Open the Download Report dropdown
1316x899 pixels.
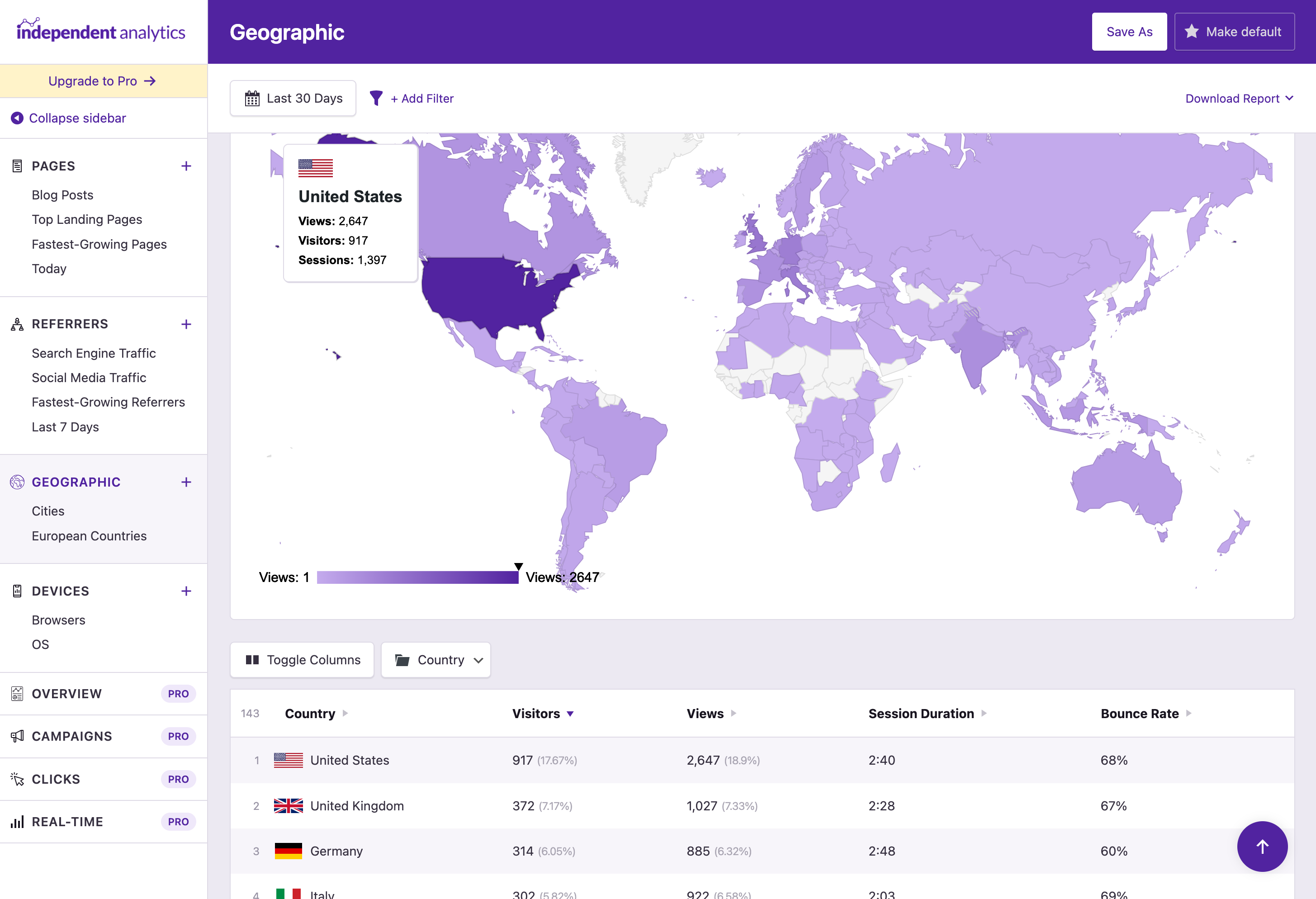(1240, 98)
